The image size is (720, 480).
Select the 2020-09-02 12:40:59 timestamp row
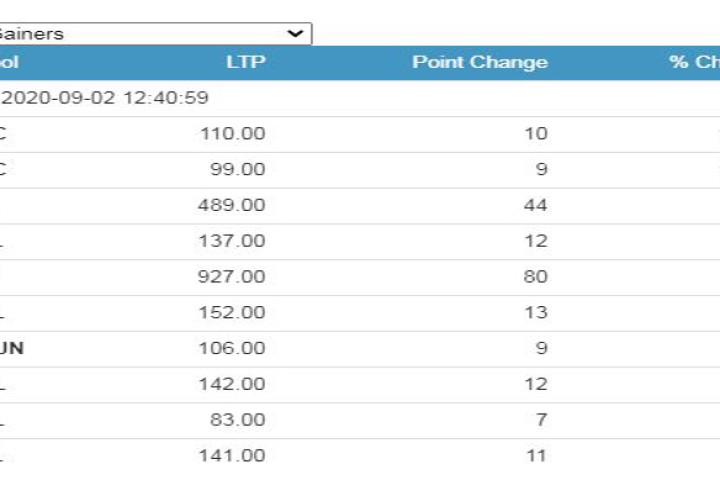coord(104,98)
